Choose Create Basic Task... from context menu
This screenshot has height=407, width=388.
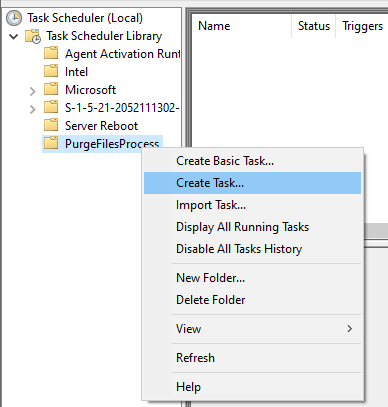[252, 161]
